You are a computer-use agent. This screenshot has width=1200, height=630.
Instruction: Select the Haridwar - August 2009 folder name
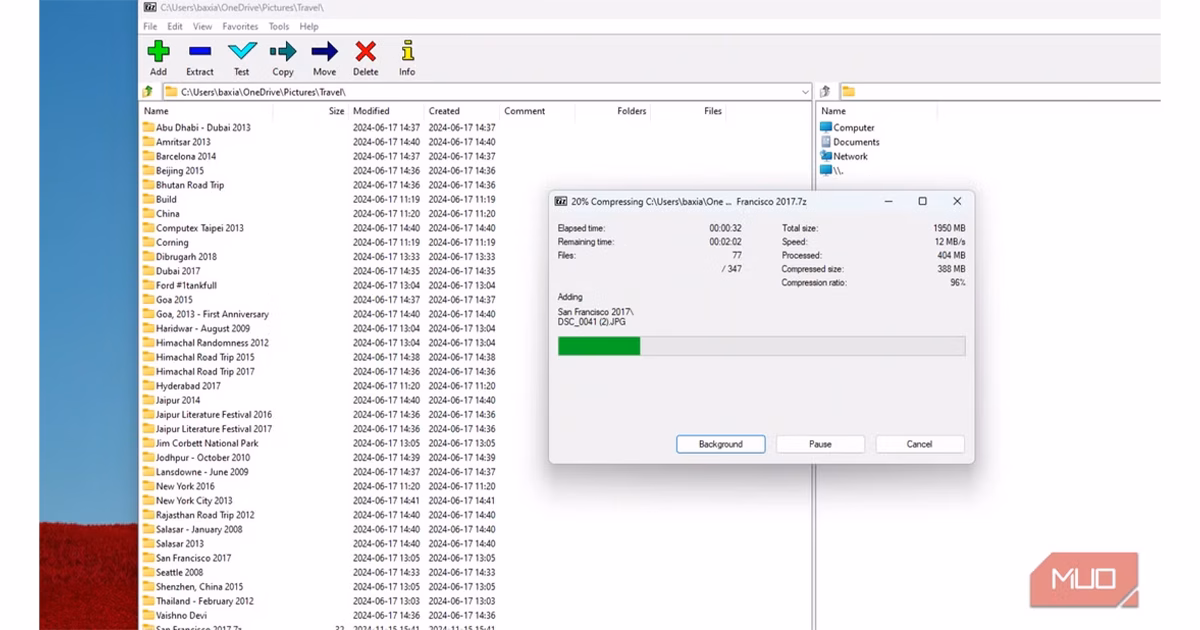(x=203, y=328)
